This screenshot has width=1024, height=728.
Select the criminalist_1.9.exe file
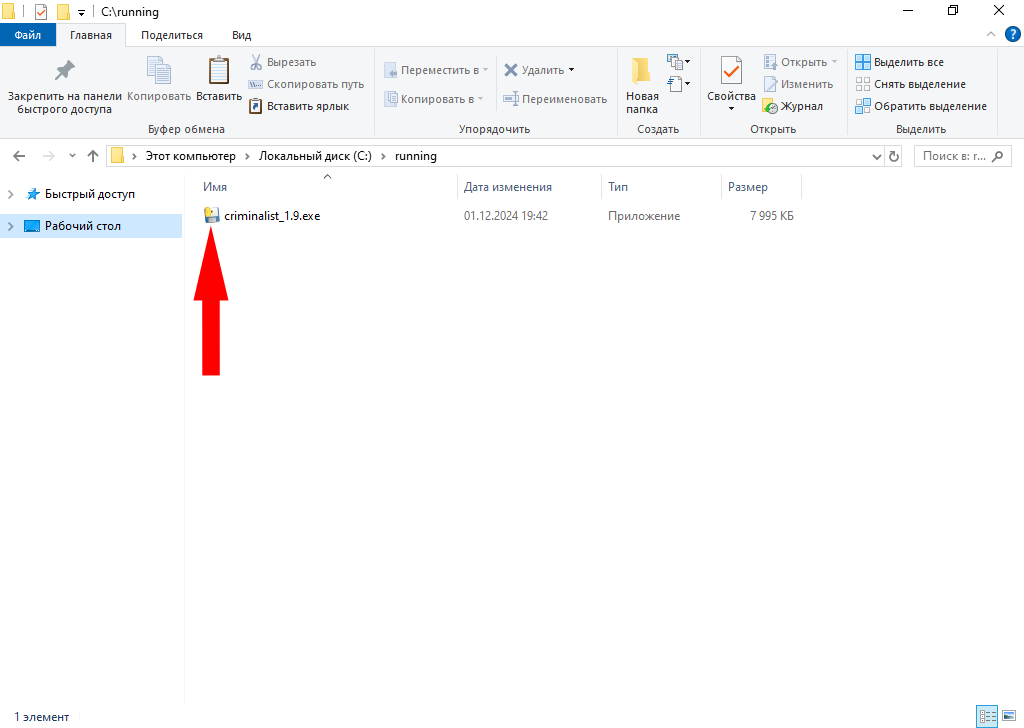[x=272, y=216]
